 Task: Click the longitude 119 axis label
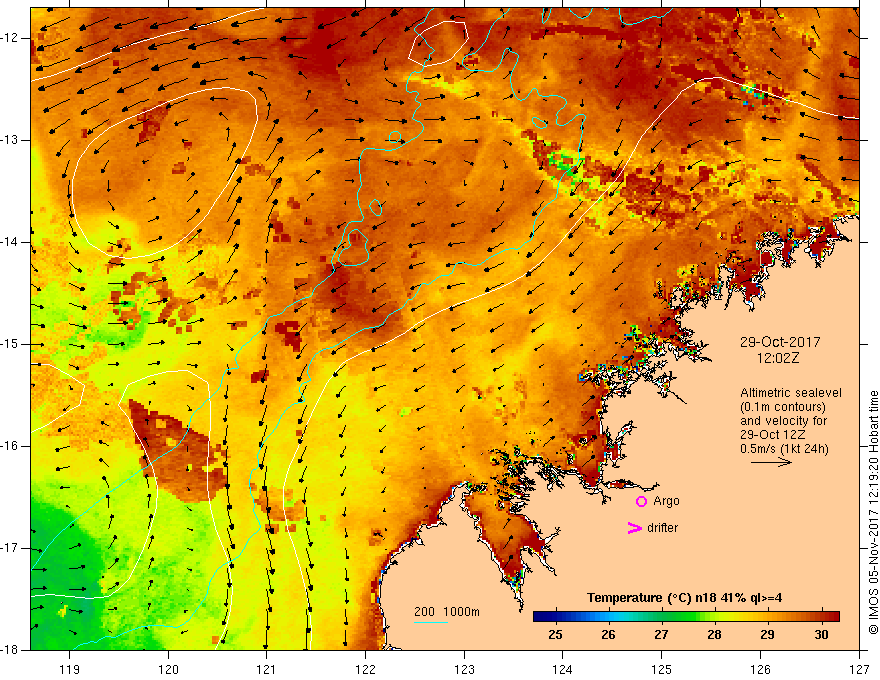pos(70,669)
